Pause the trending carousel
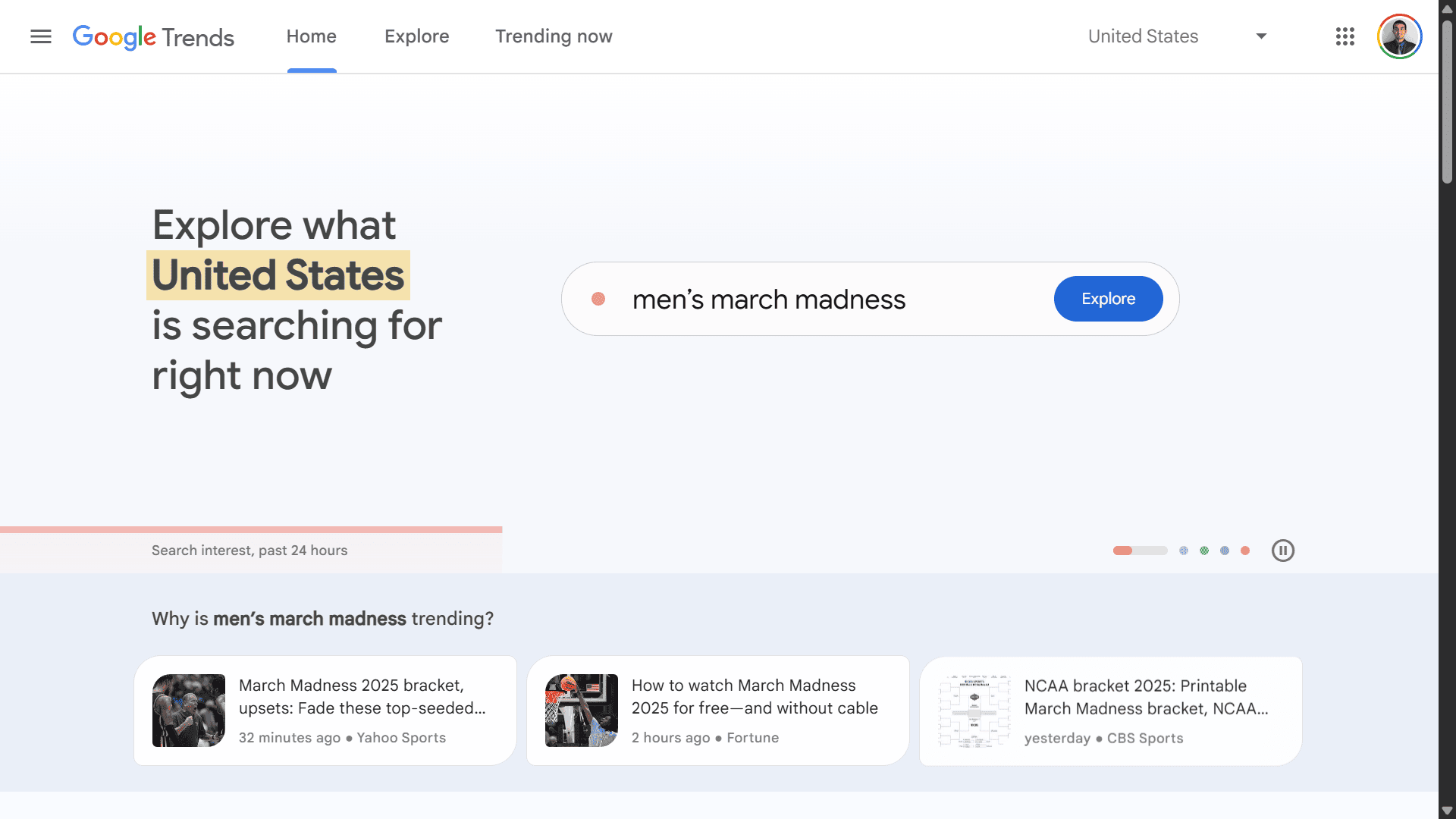This screenshot has height=819, width=1456. (x=1283, y=551)
